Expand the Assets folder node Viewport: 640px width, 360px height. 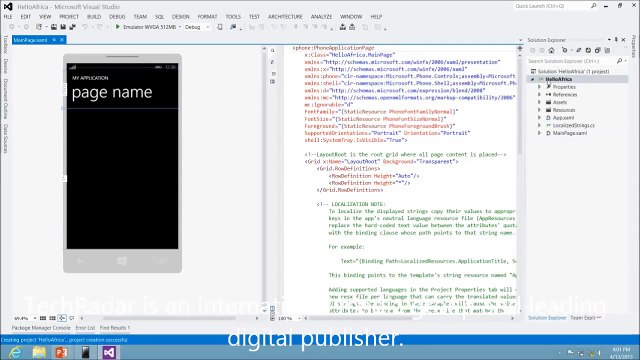[540, 102]
